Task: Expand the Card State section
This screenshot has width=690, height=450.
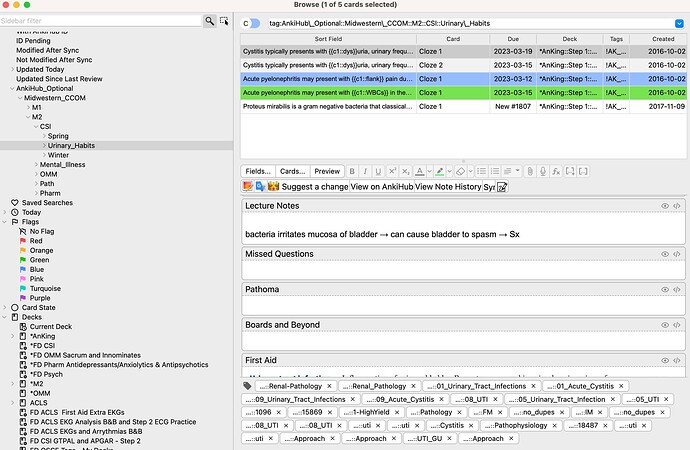Action: (x=4, y=307)
